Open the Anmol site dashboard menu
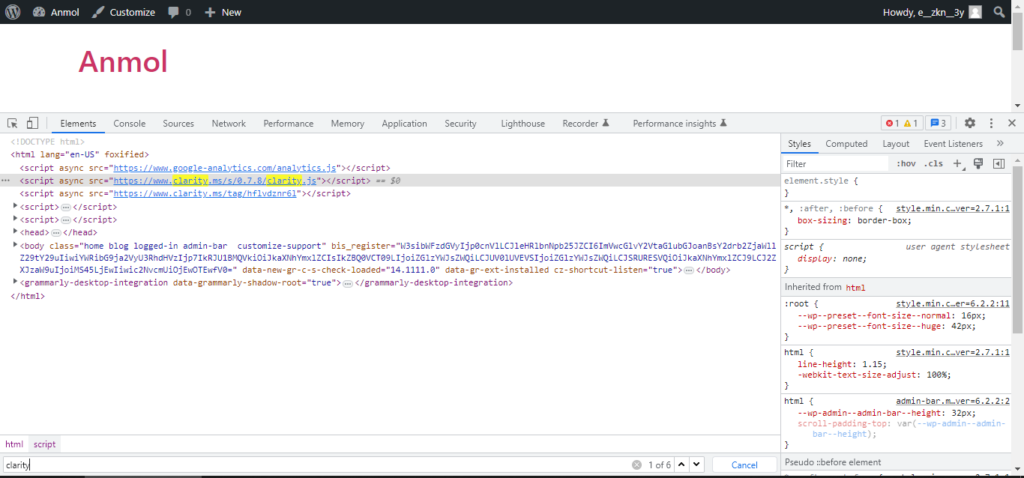The width and height of the screenshot is (1024, 478). [56, 12]
